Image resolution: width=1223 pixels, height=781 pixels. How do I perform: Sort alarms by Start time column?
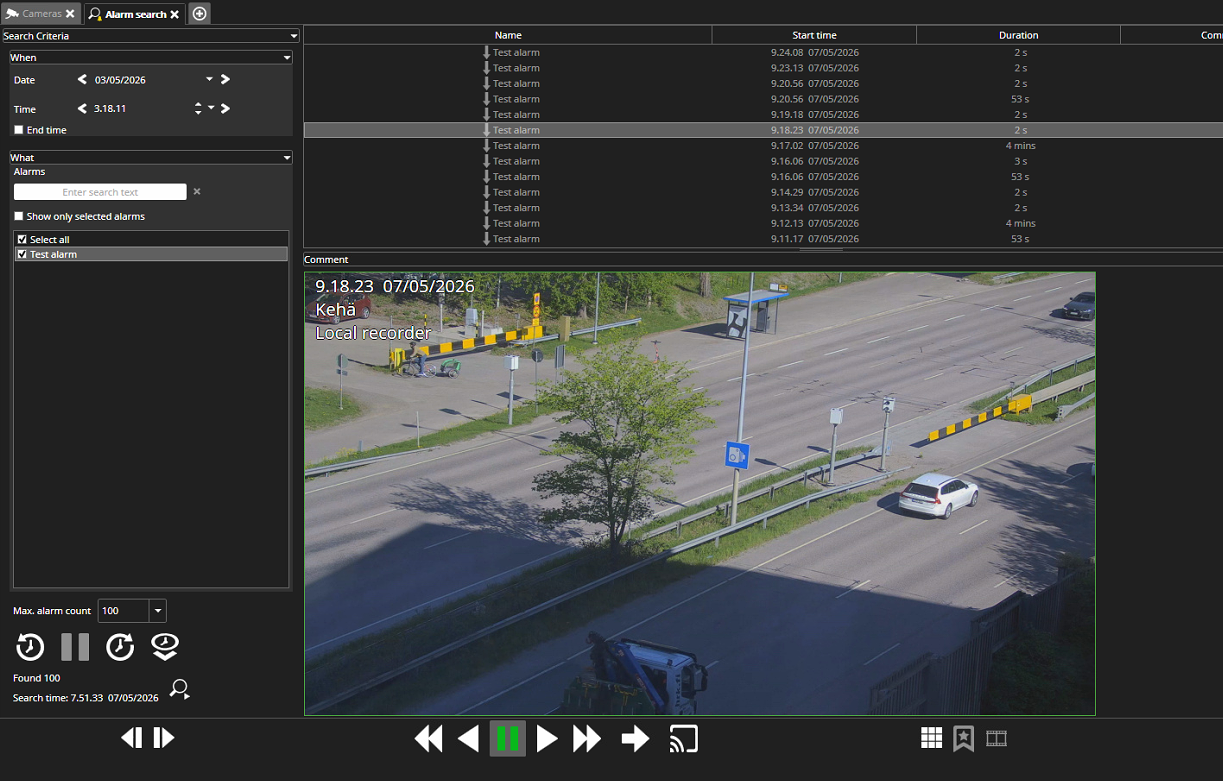814,35
